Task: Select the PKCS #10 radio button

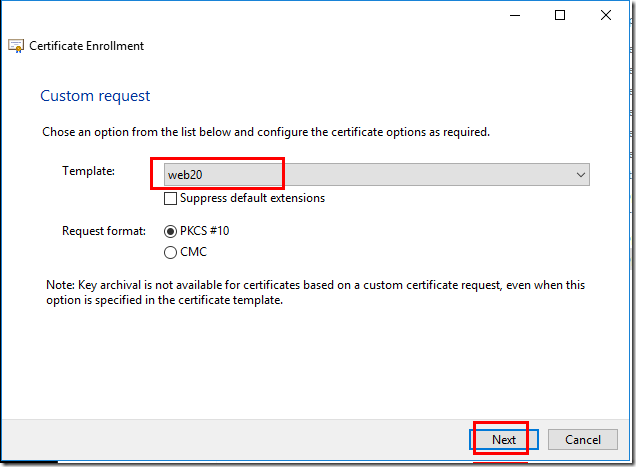Action: point(171,231)
